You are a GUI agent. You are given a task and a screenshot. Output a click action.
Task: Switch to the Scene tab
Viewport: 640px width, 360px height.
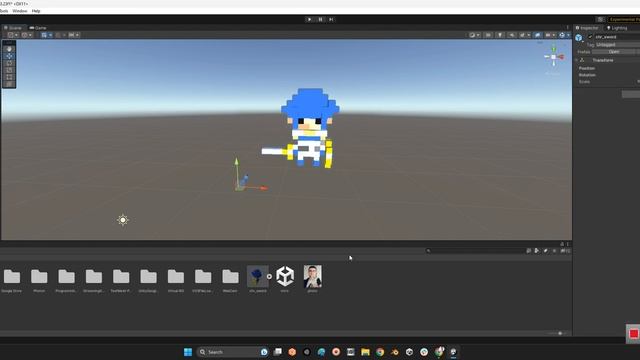(13, 28)
